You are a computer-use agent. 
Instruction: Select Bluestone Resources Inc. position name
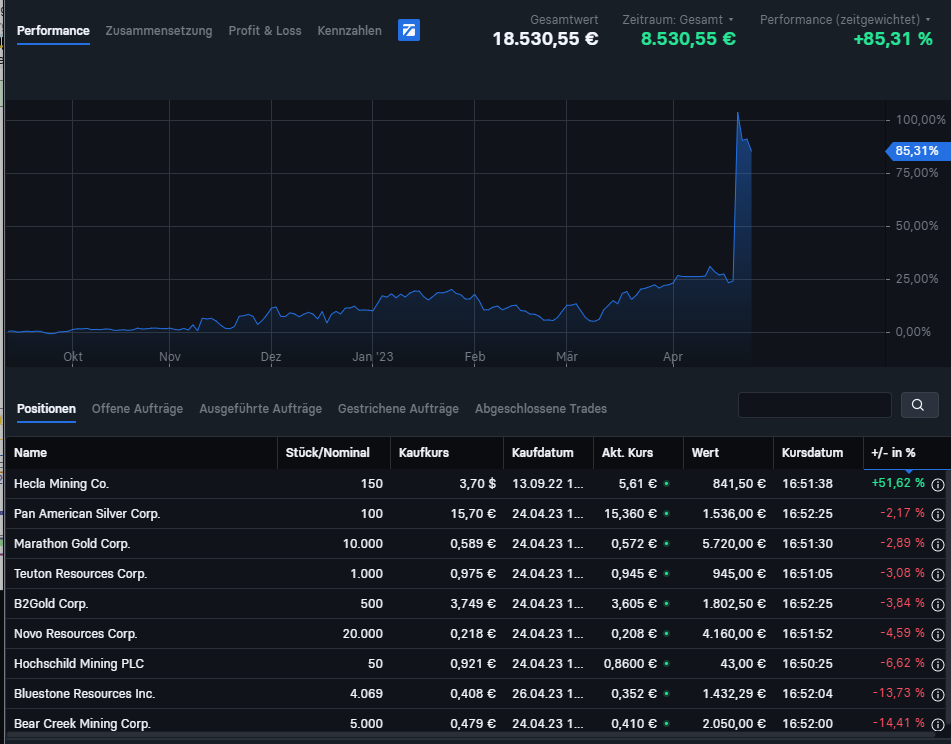(85, 694)
